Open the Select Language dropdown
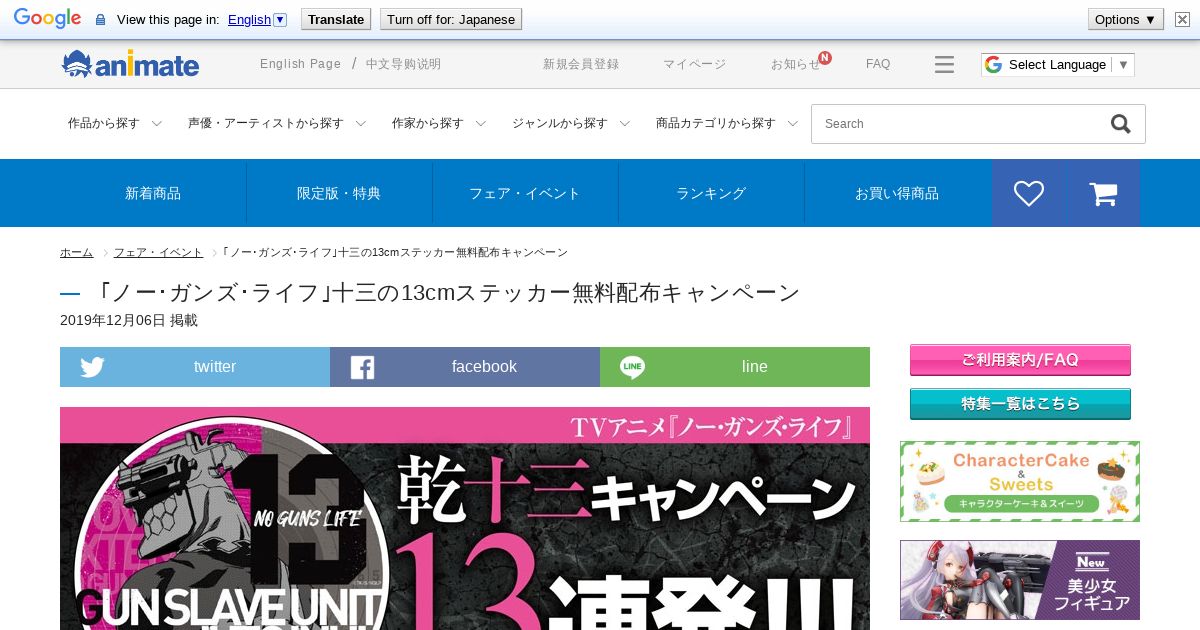The image size is (1200, 630). coord(1058,64)
